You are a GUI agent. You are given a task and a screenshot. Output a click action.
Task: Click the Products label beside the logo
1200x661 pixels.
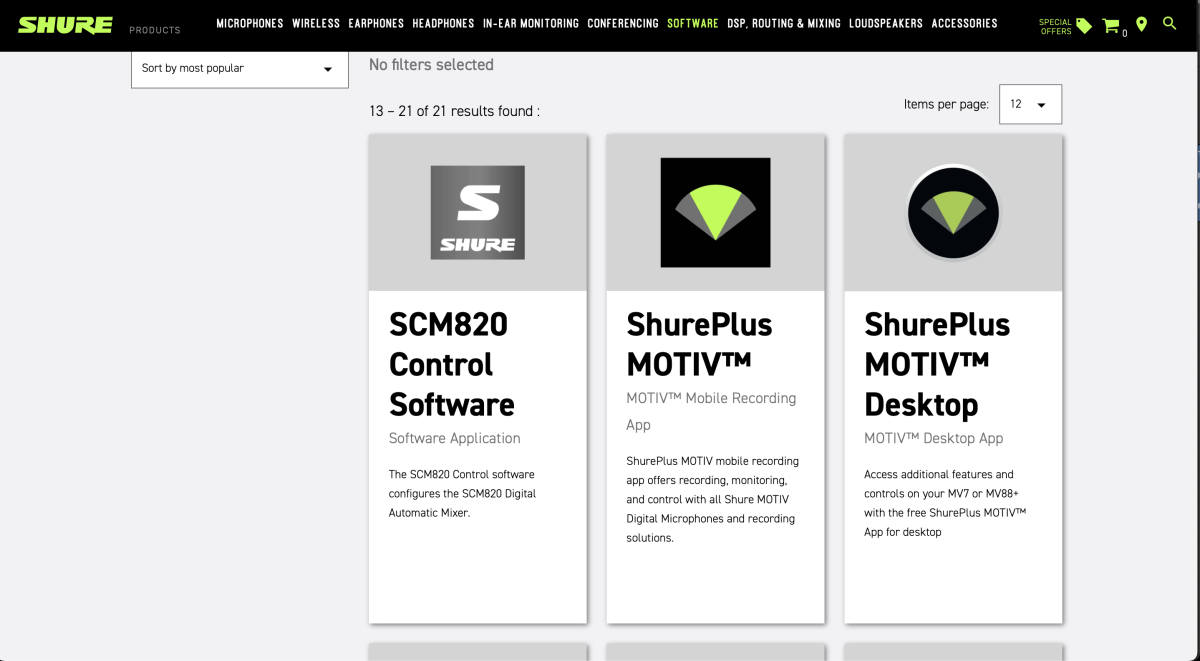(155, 30)
